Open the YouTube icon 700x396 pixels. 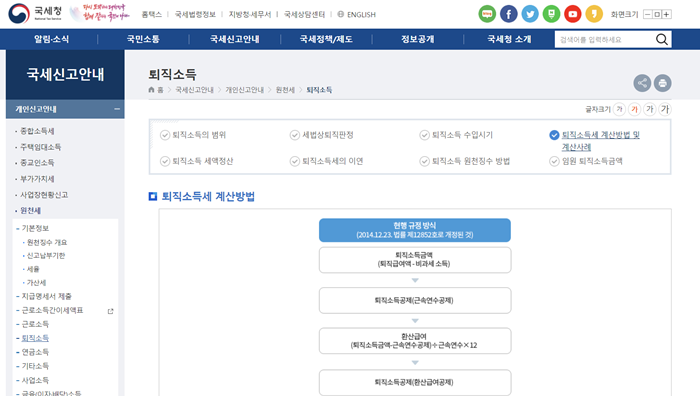(573, 14)
